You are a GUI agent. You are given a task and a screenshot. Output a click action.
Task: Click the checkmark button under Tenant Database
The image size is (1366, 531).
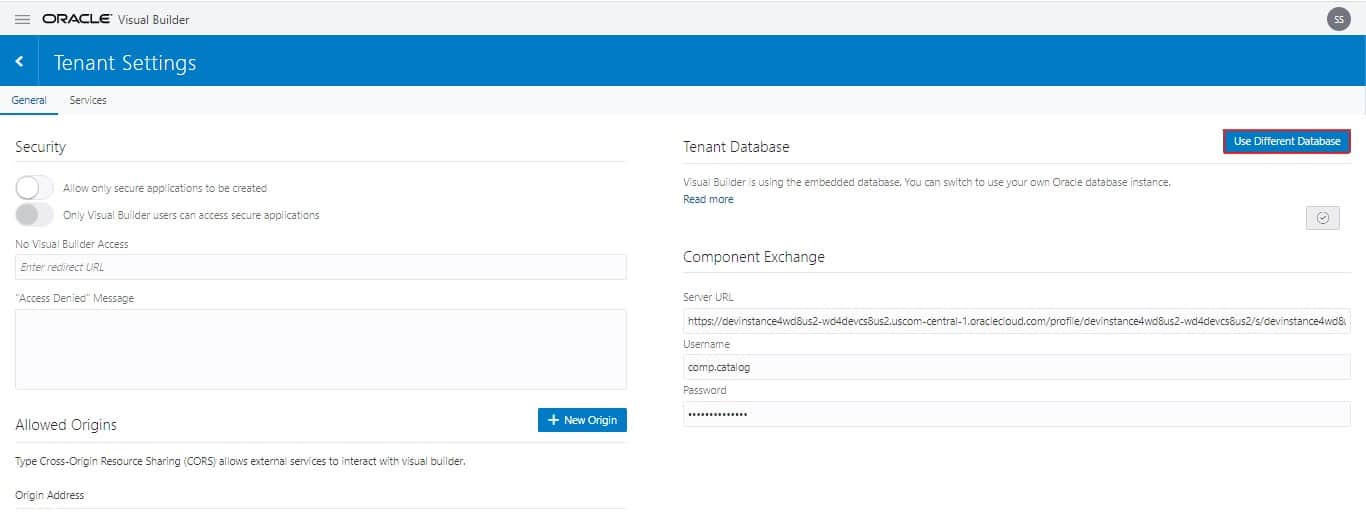pyautogui.click(x=1322, y=218)
